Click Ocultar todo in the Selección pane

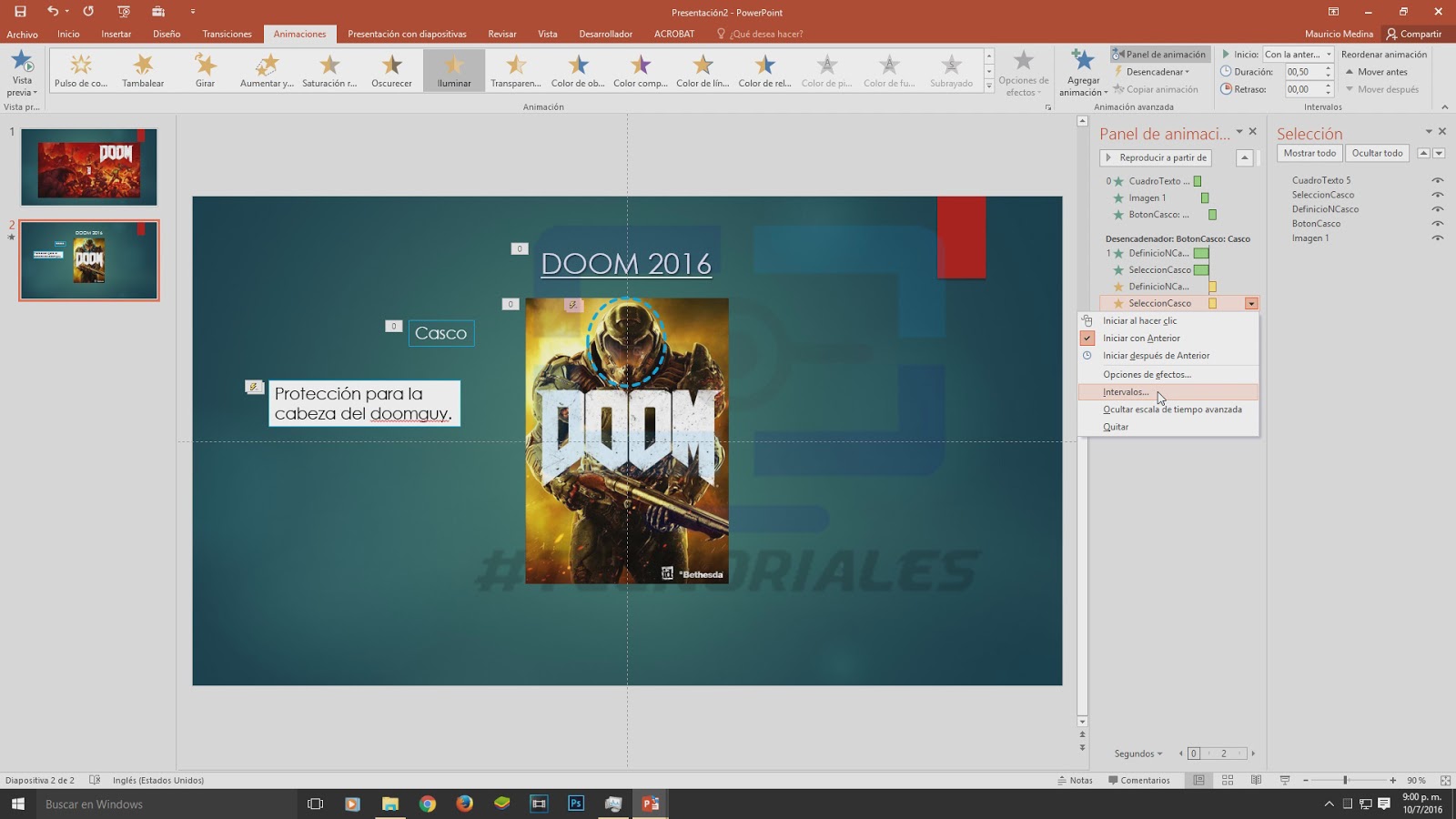point(1376,153)
